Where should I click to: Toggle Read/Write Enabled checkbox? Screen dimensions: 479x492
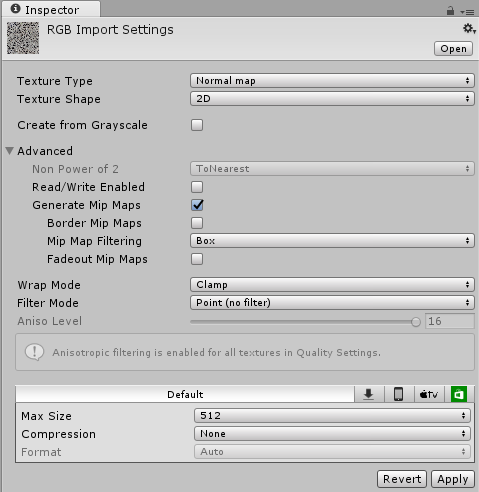coord(197,187)
